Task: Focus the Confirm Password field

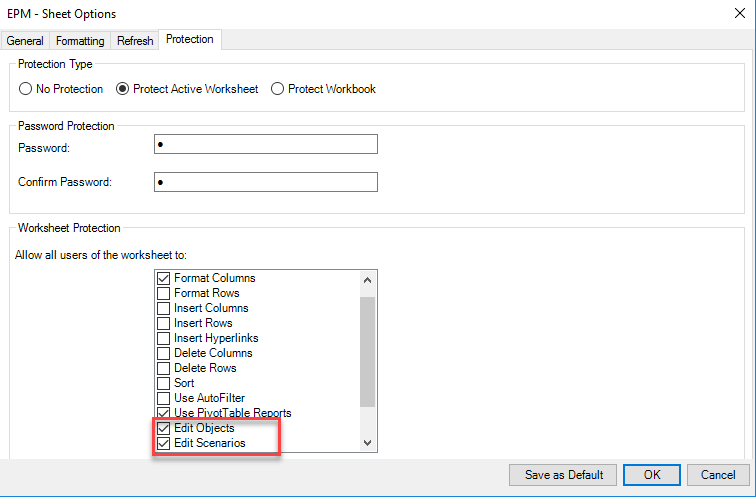Action: coord(266,182)
